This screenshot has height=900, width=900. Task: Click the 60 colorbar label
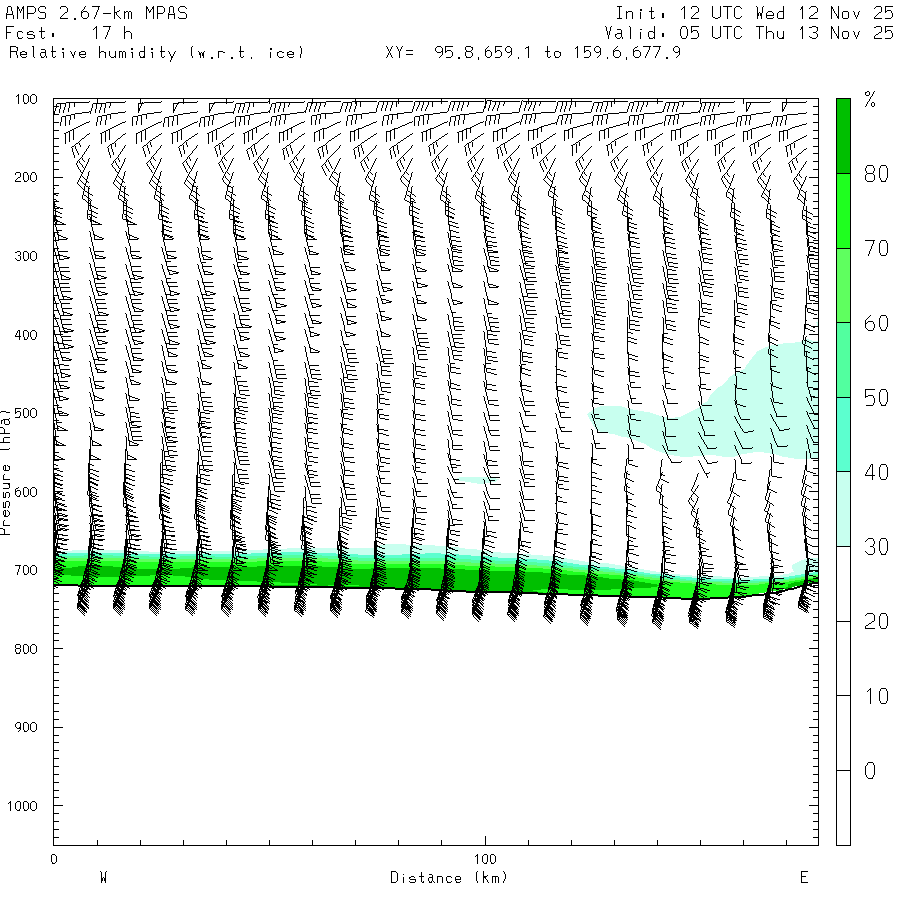point(876,323)
